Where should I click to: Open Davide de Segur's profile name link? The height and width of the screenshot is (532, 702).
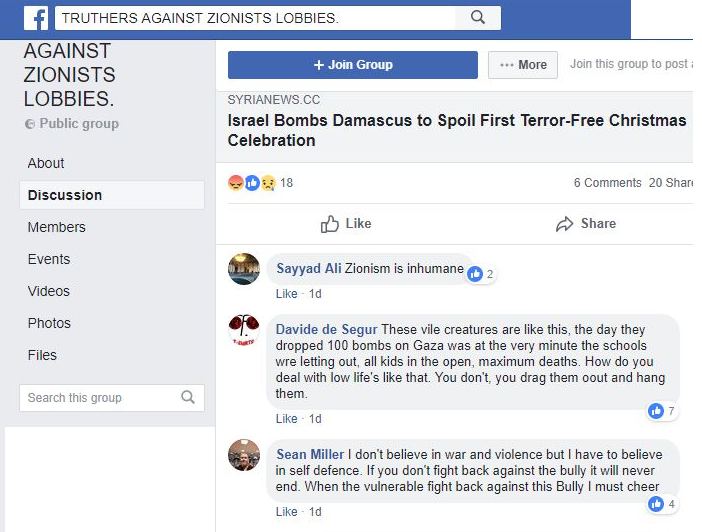[326, 330]
